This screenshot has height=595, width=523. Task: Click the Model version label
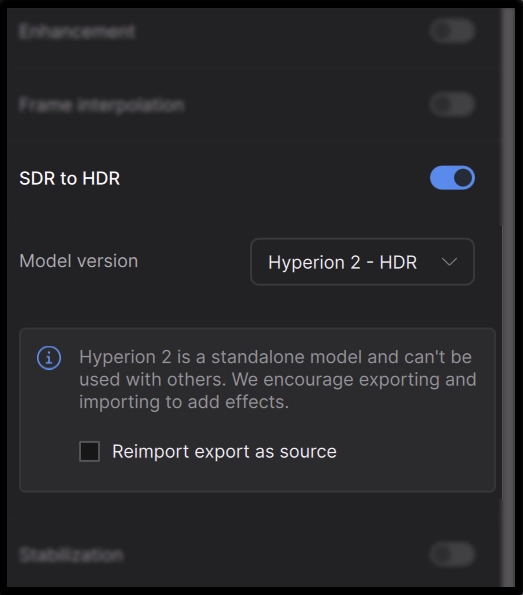(79, 261)
